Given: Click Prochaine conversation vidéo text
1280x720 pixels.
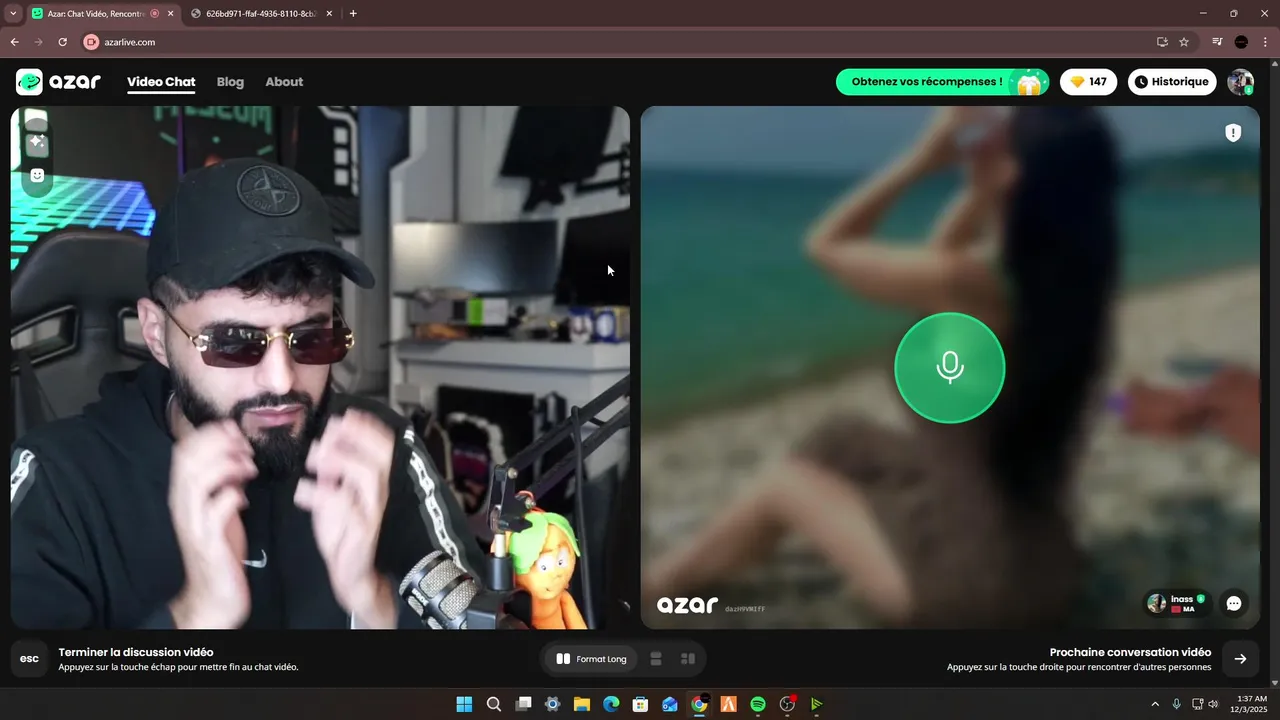Looking at the screenshot, I should [x=1130, y=652].
